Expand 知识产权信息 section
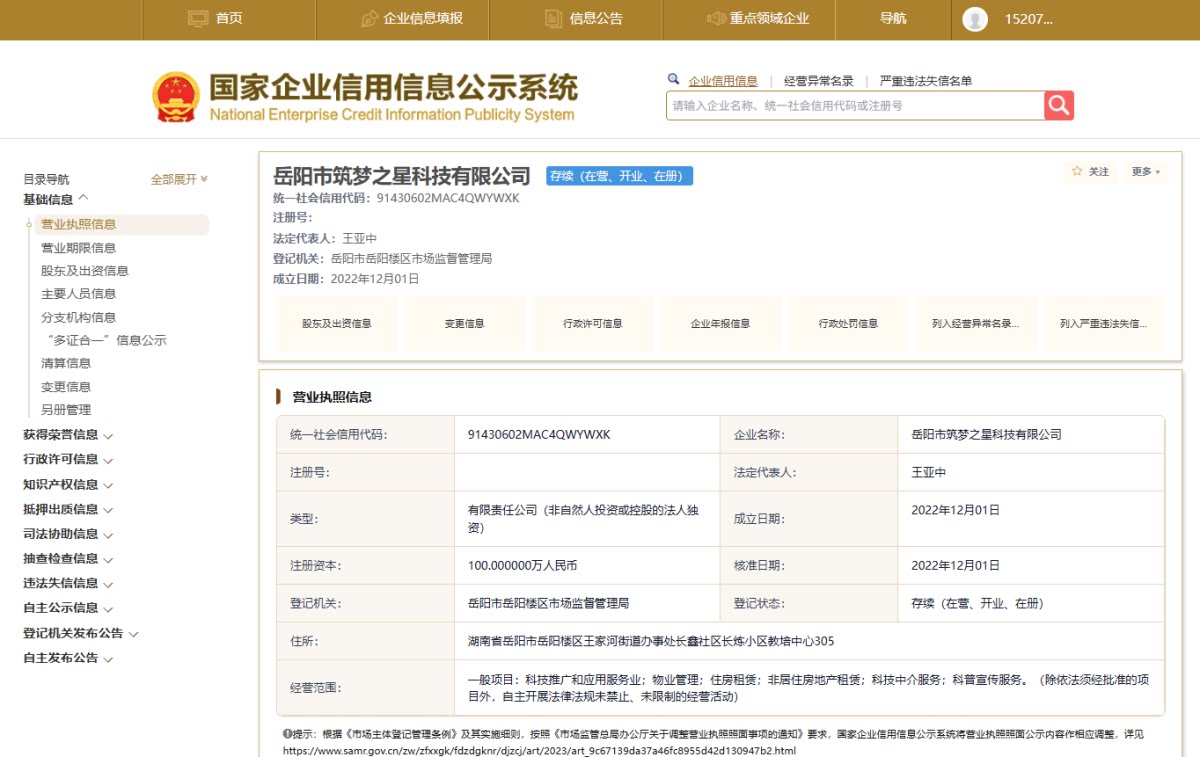 point(68,485)
